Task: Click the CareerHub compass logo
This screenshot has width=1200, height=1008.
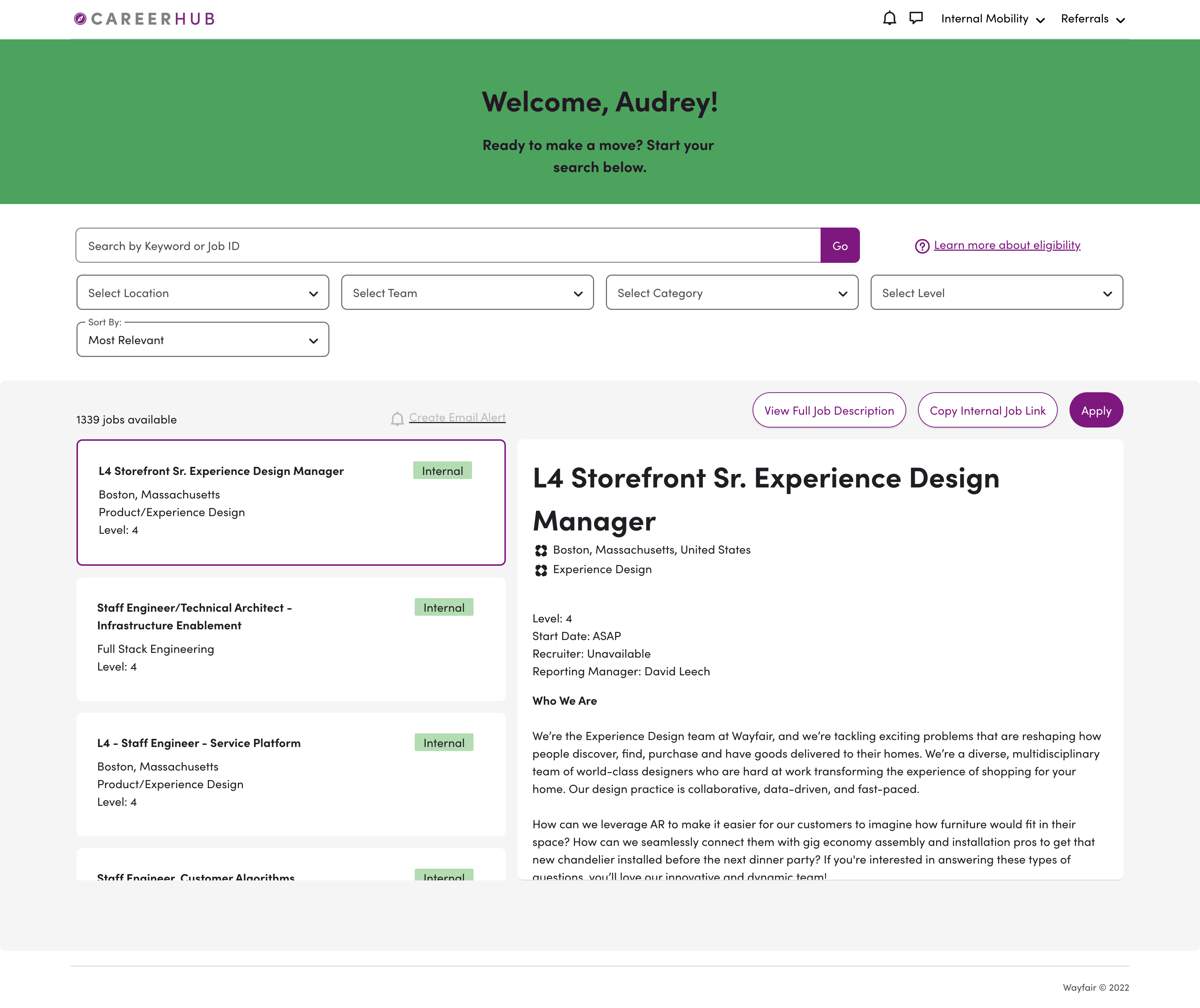Action: click(81, 19)
